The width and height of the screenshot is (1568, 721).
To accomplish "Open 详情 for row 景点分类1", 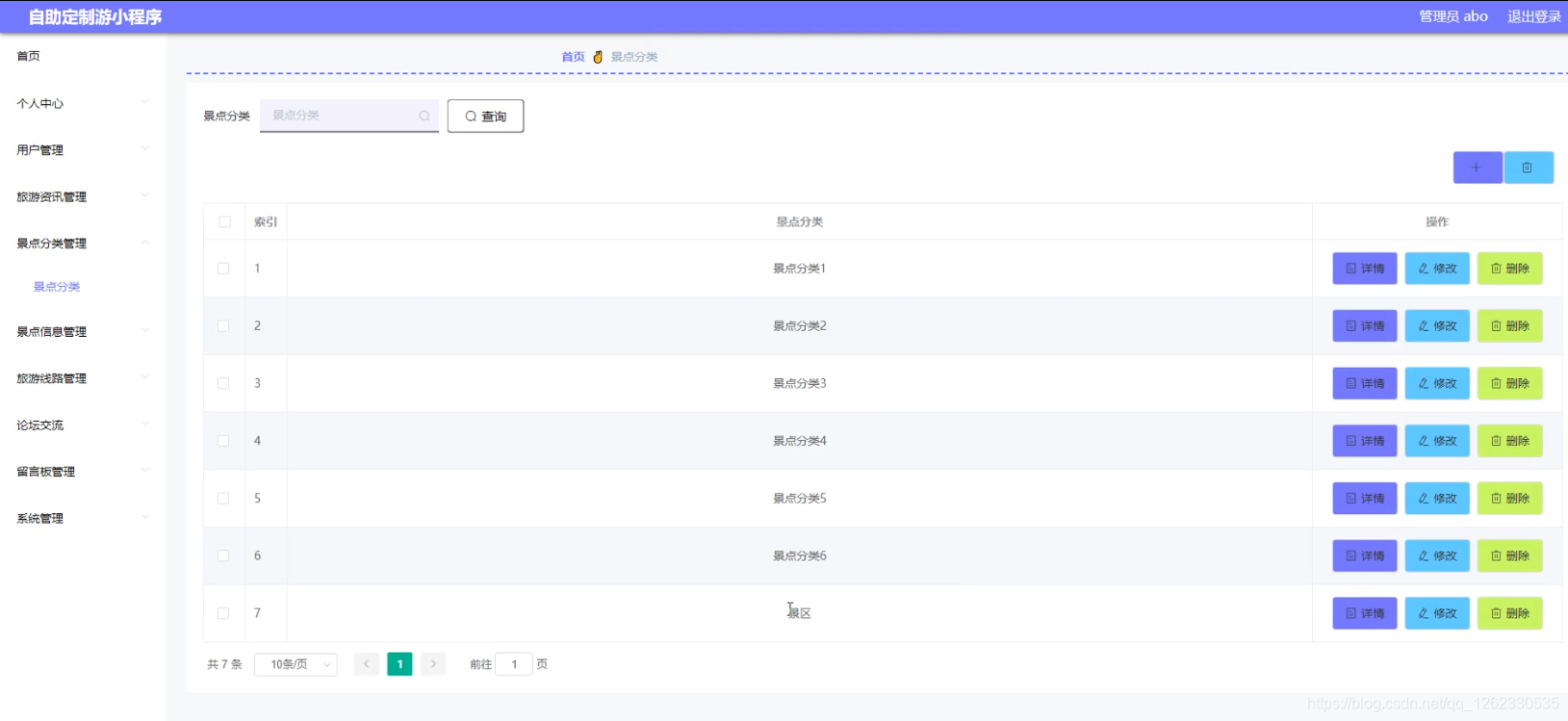I will tap(1365, 269).
